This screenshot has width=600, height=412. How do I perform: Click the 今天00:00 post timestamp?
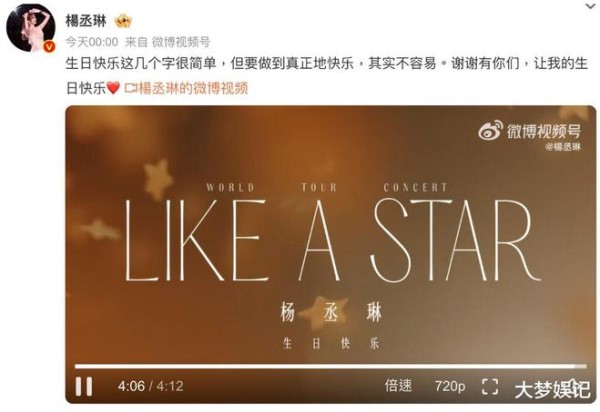tap(91, 42)
